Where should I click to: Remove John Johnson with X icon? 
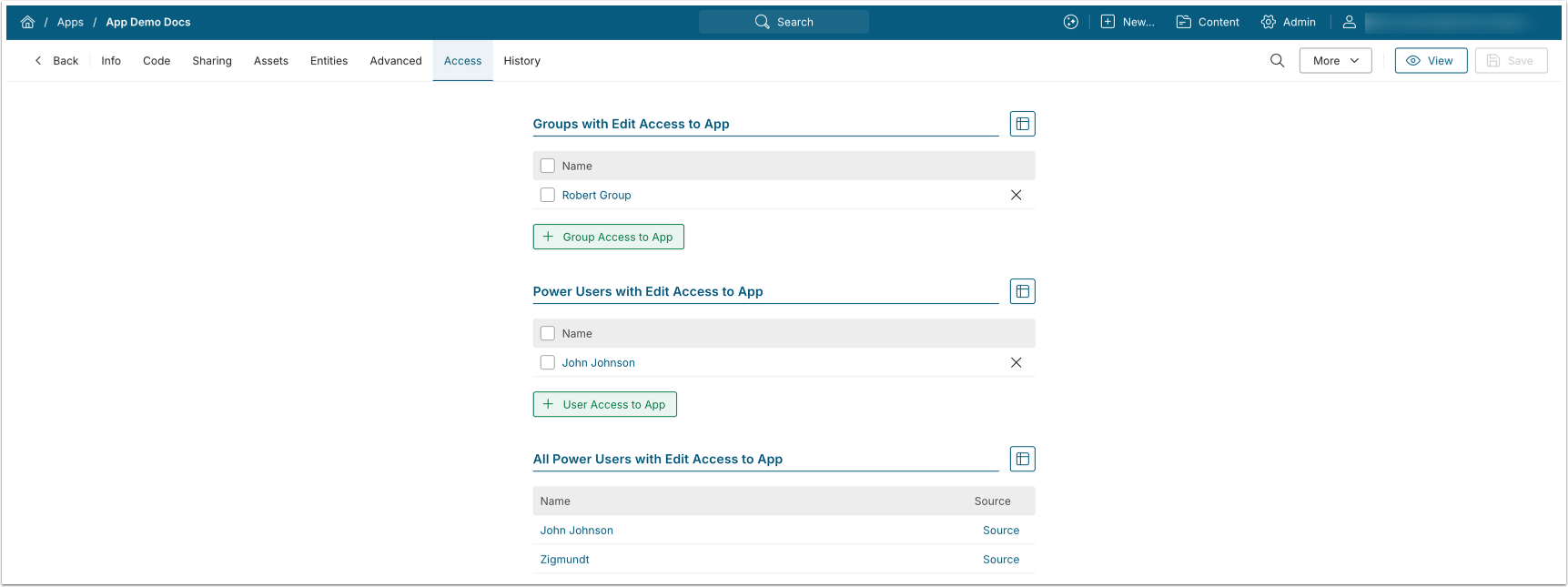click(1016, 362)
